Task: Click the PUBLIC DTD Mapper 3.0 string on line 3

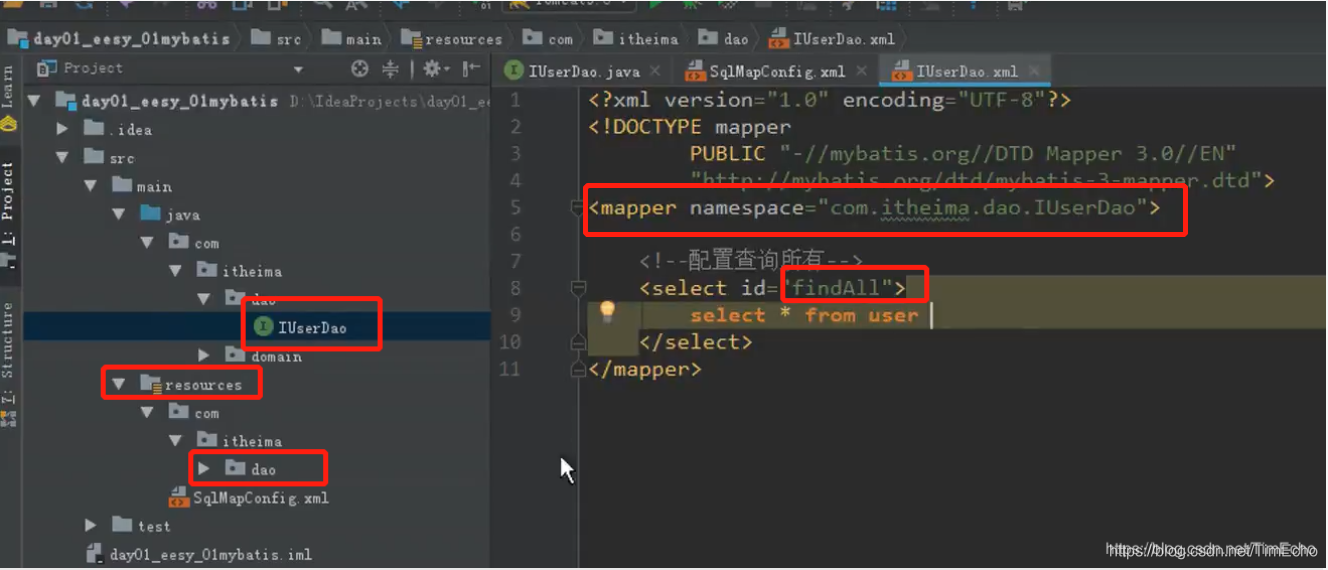Action: pos(963,154)
